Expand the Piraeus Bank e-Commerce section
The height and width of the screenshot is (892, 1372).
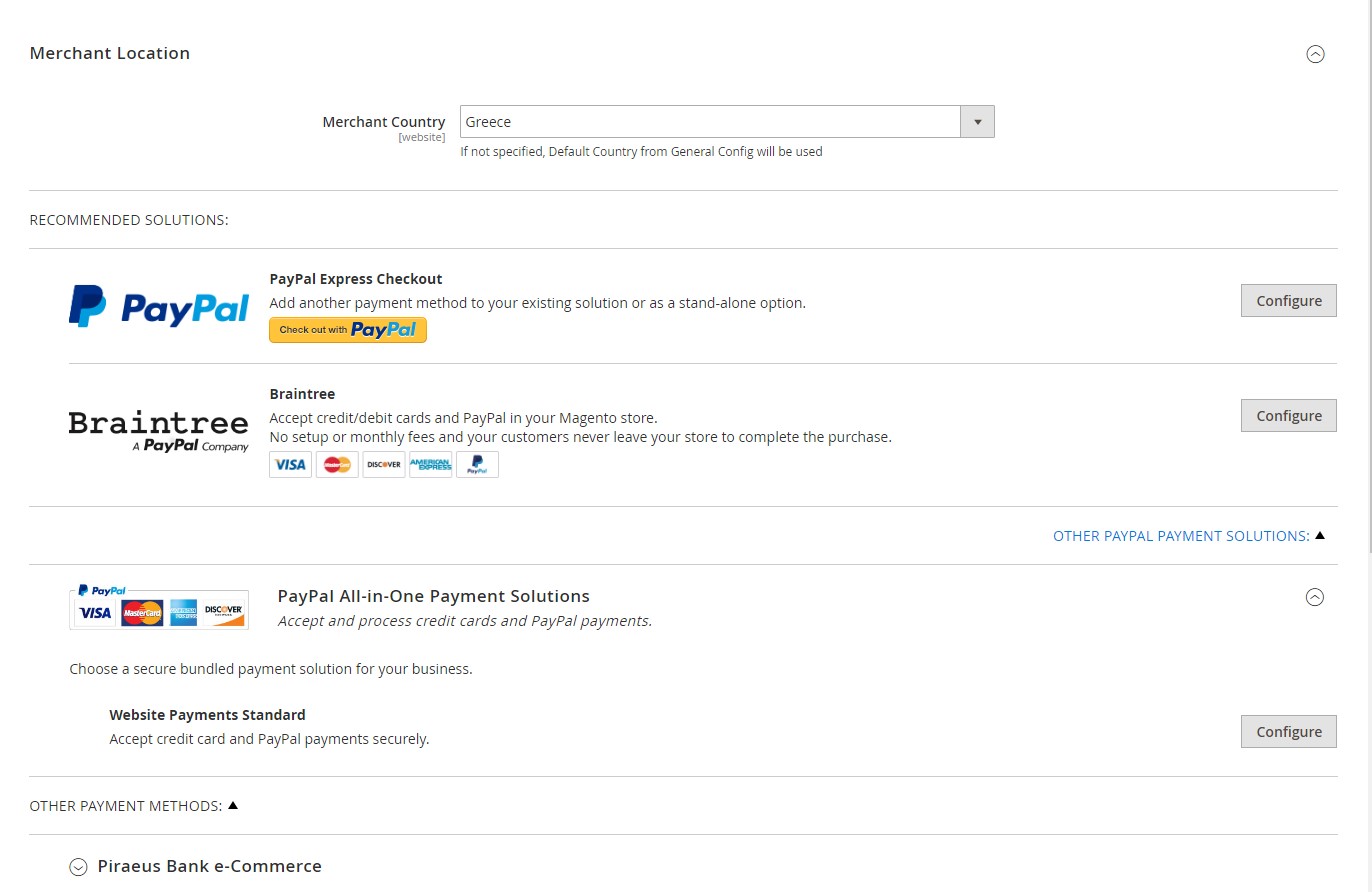coord(77,866)
